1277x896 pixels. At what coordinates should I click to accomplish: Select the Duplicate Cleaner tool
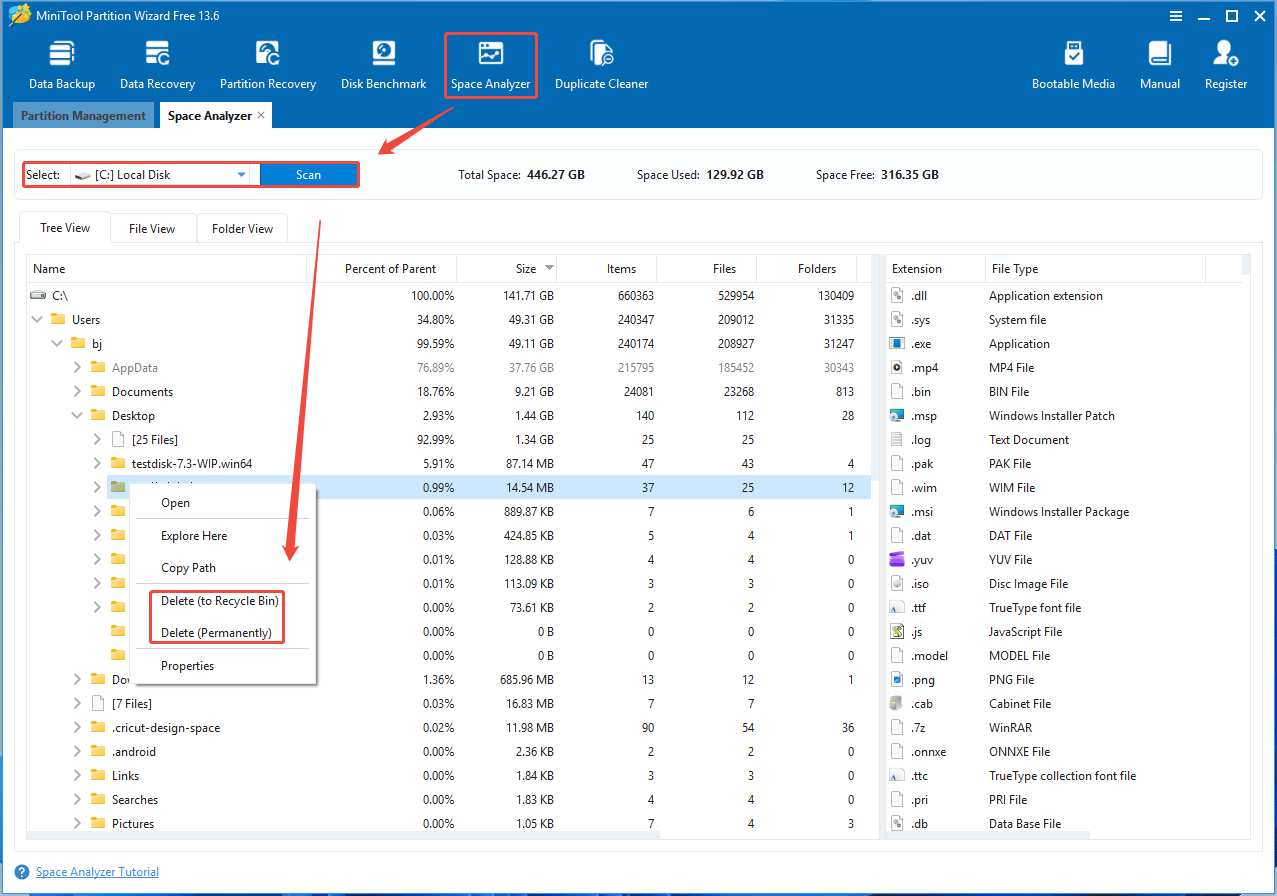point(601,62)
